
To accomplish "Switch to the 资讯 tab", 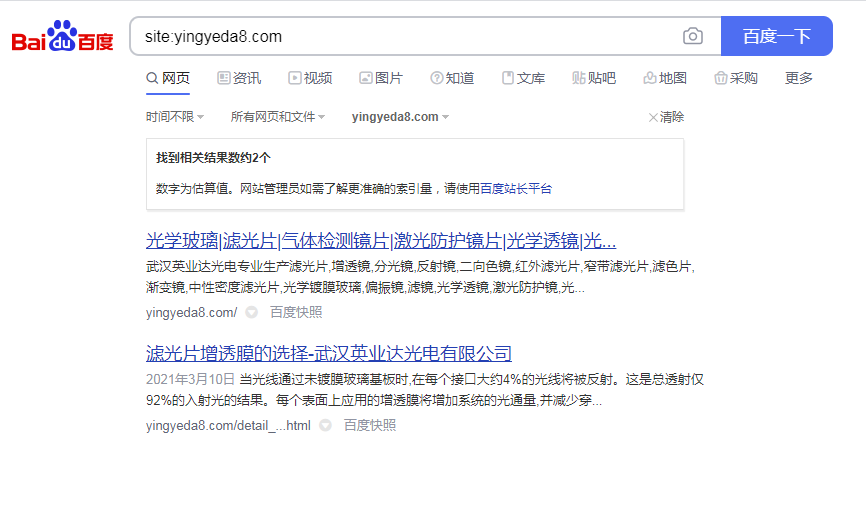I will click(239, 78).
